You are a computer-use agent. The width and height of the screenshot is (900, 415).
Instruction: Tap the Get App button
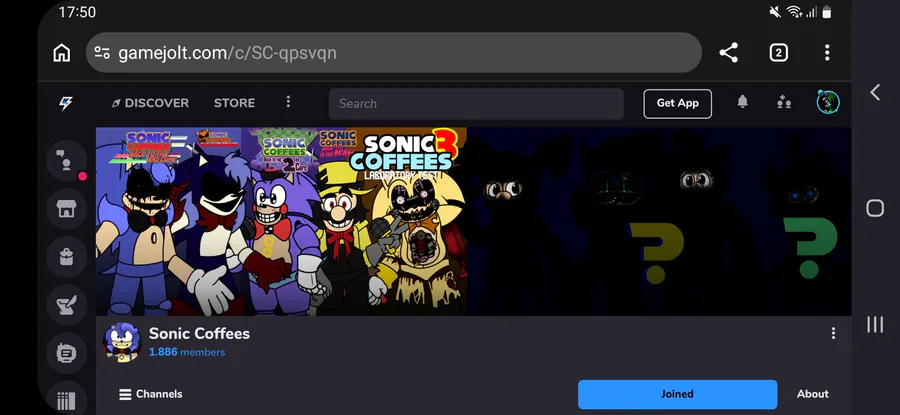[x=677, y=104]
